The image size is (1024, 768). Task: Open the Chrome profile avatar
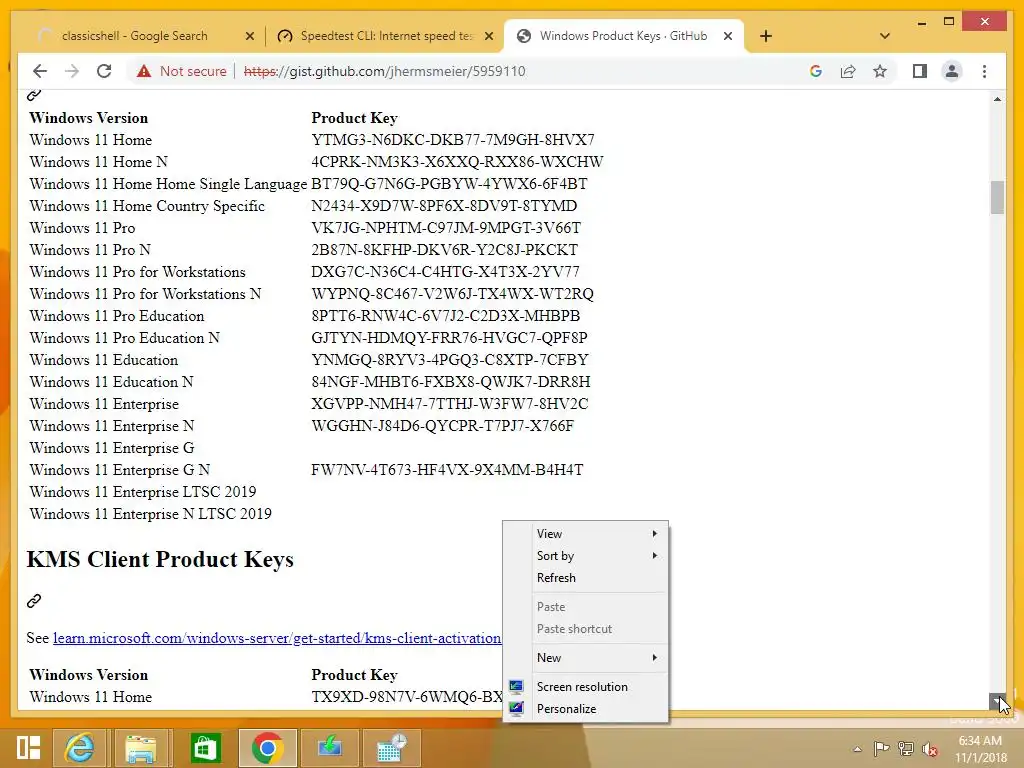click(x=952, y=71)
